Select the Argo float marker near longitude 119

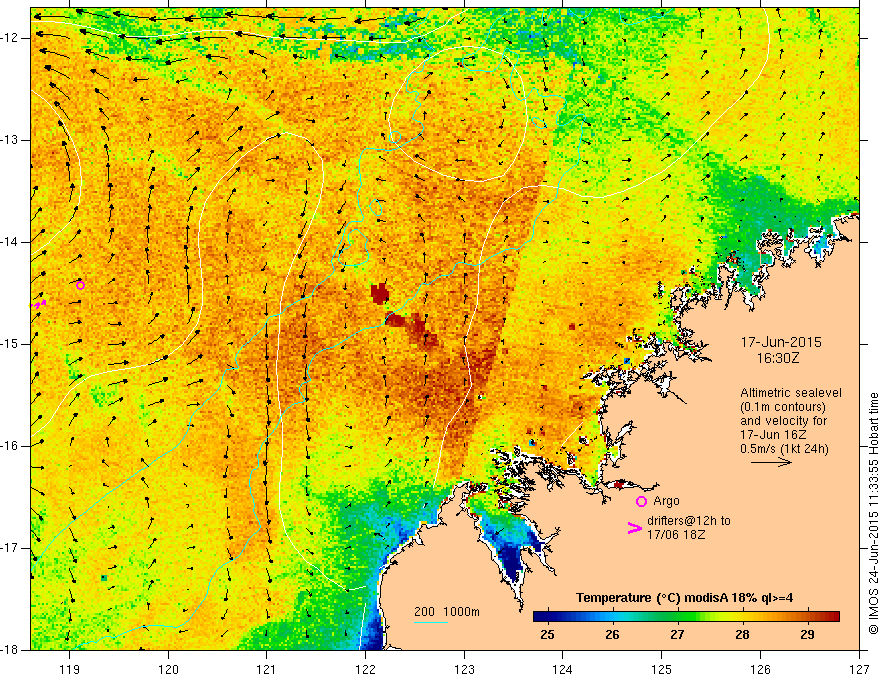tap(80, 285)
